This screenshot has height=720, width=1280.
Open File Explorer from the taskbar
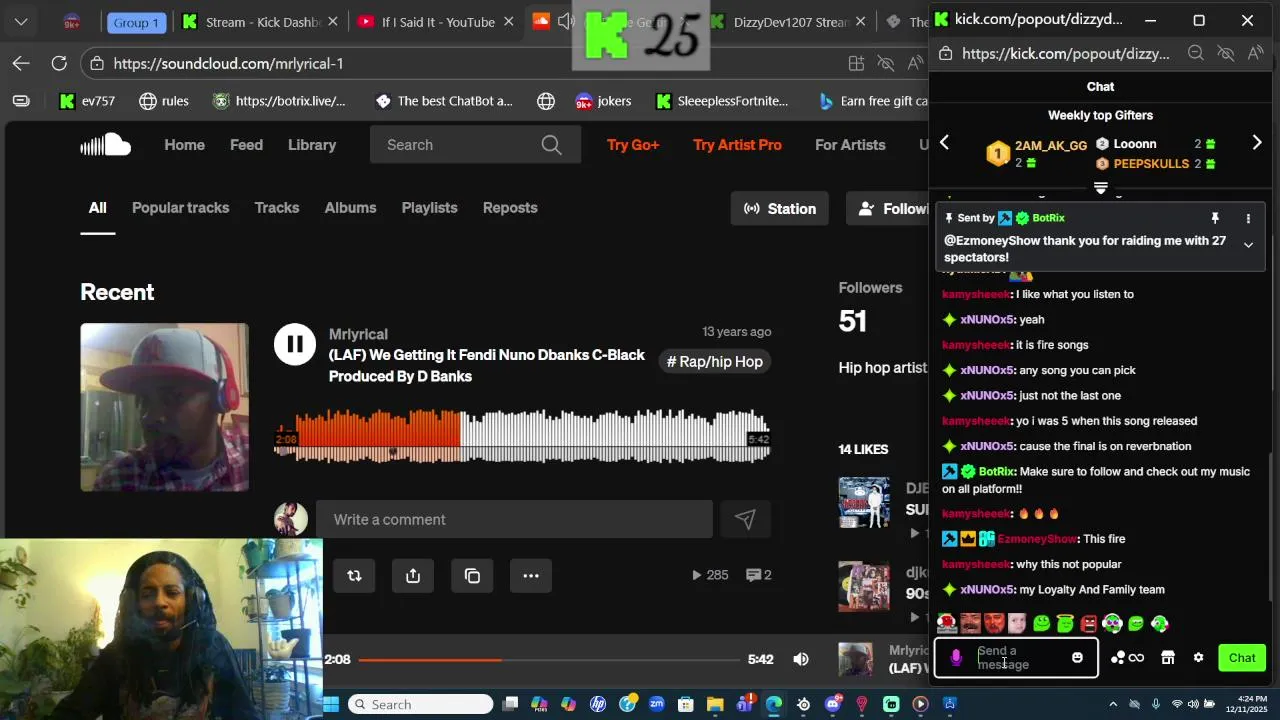point(715,704)
